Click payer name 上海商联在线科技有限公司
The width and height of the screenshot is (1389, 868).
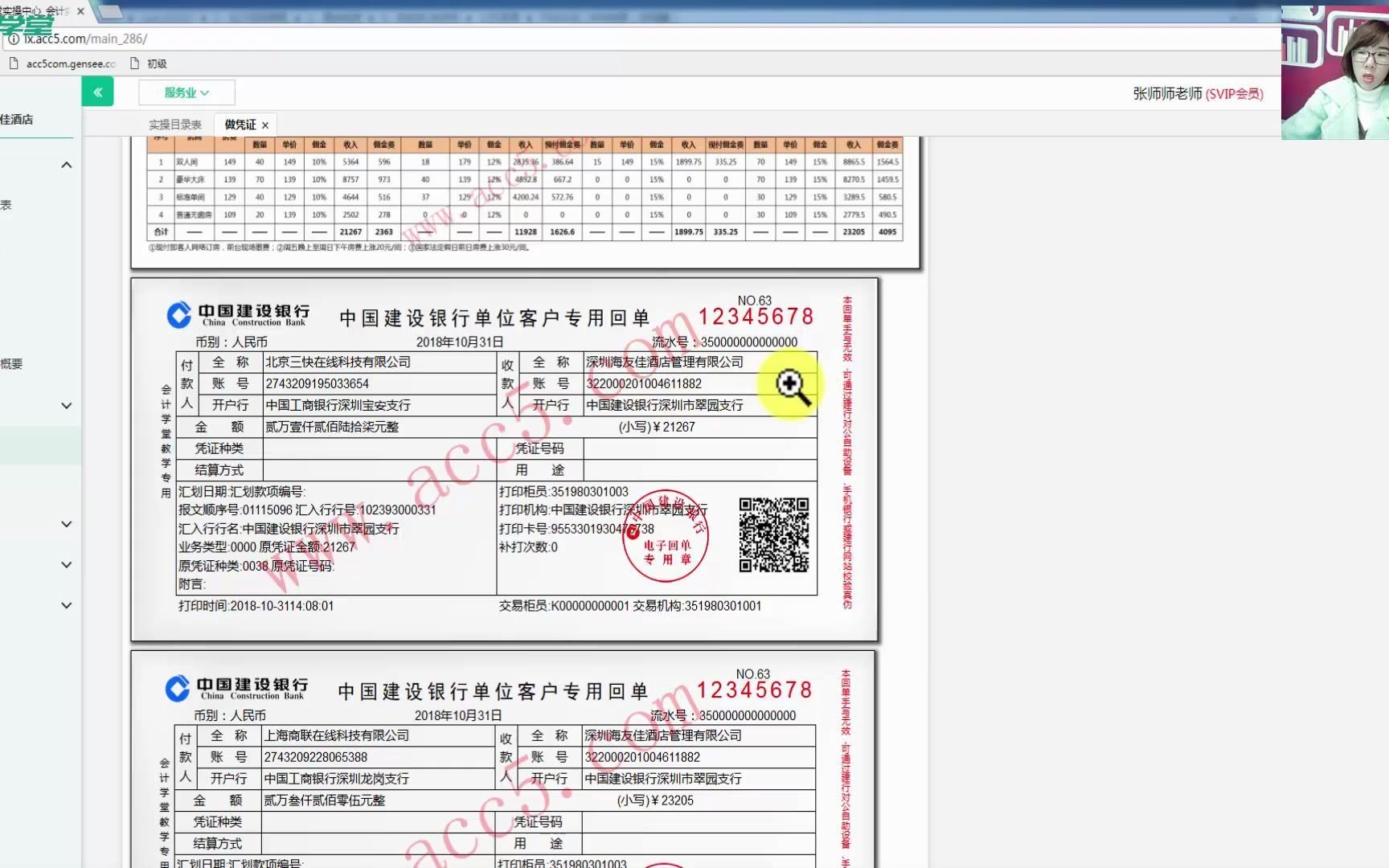pos(337,736)
